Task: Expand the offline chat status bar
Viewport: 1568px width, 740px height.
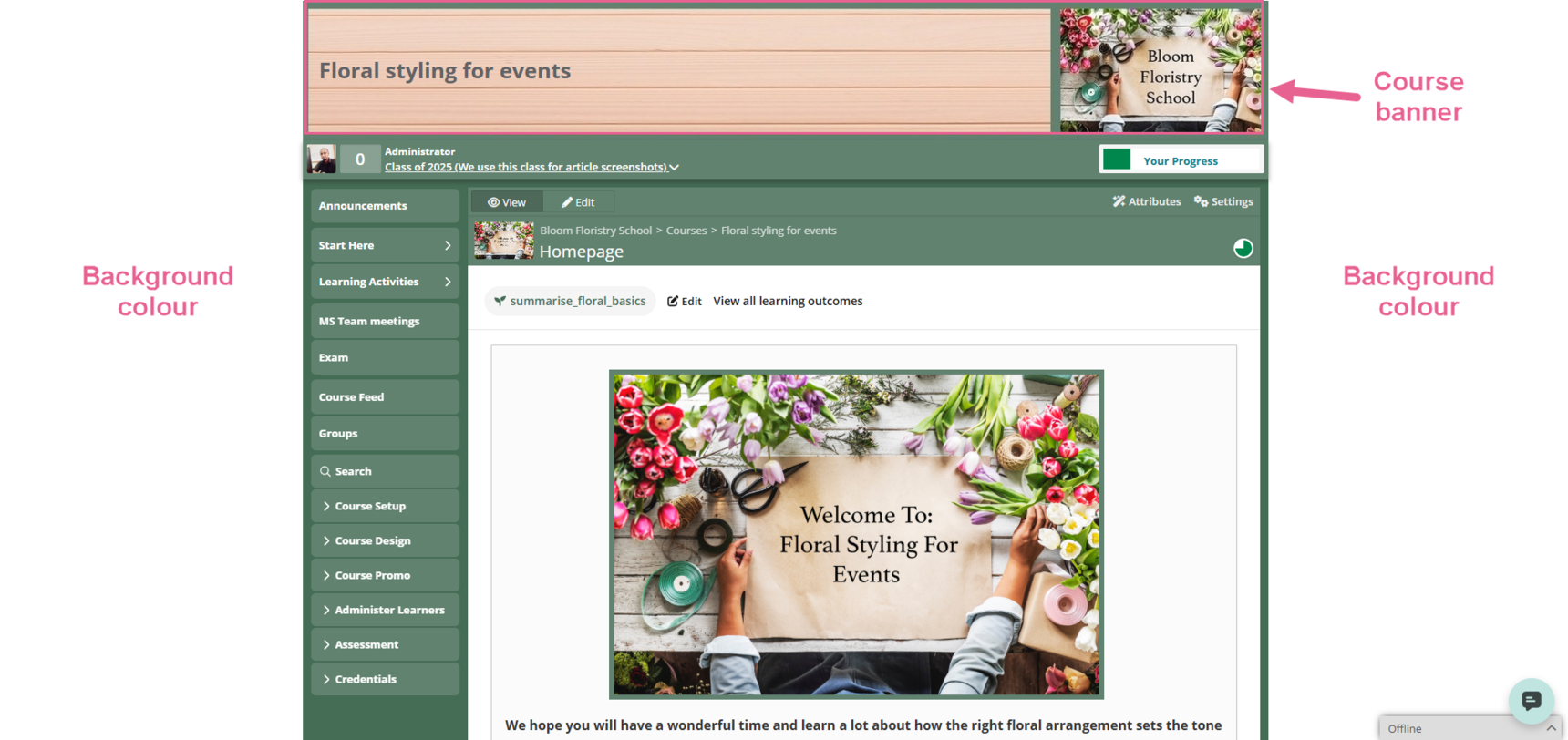Action: tap(1550, 728)
